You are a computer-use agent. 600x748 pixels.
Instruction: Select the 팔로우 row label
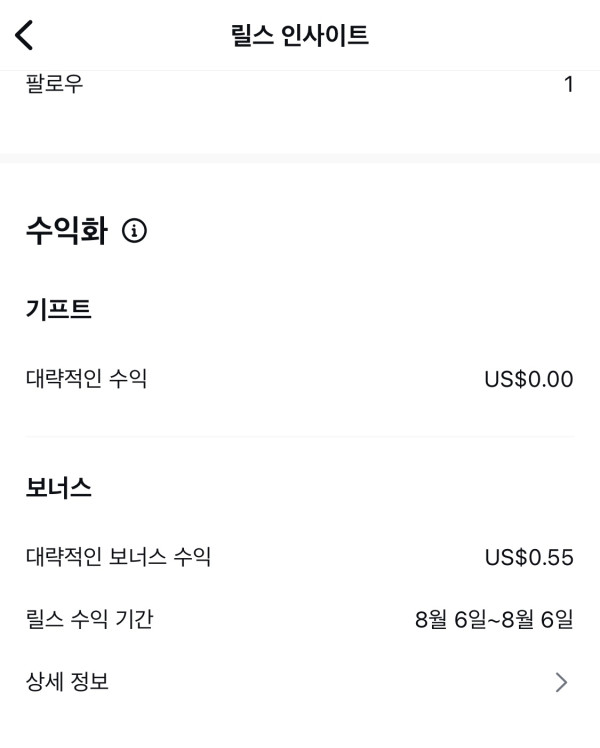(x=55, y=84)
